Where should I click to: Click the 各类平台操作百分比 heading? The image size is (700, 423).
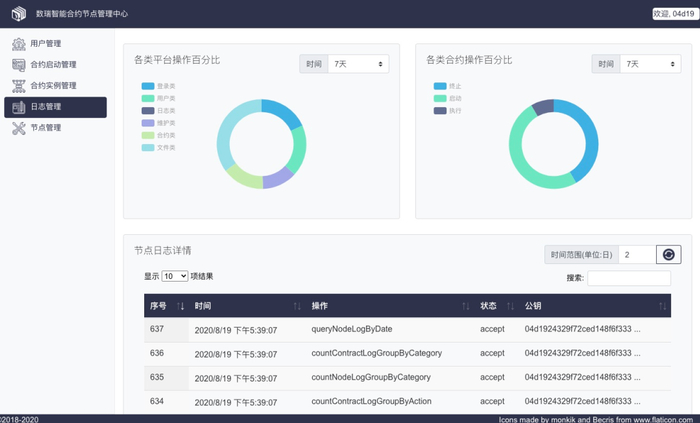click(x=177, y=60)
